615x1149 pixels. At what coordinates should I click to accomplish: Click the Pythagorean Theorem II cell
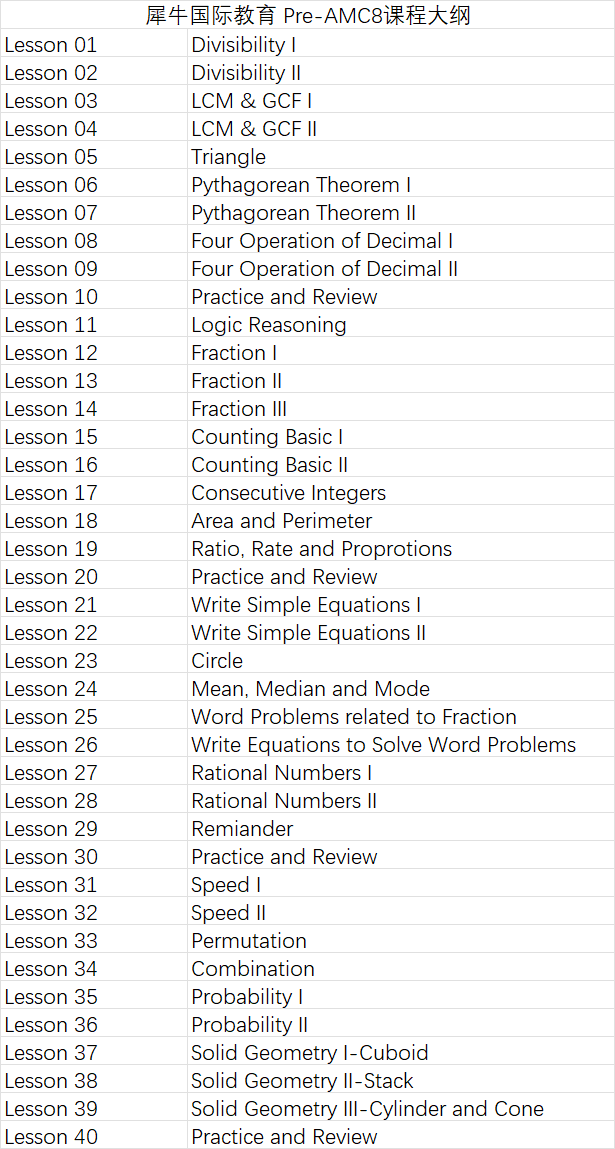coord(304,213)
